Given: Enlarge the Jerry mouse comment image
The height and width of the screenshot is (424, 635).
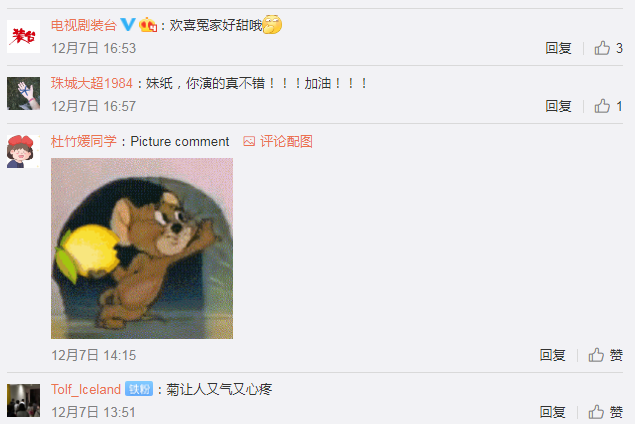Looking at the screenshot, I should (142, 248).
